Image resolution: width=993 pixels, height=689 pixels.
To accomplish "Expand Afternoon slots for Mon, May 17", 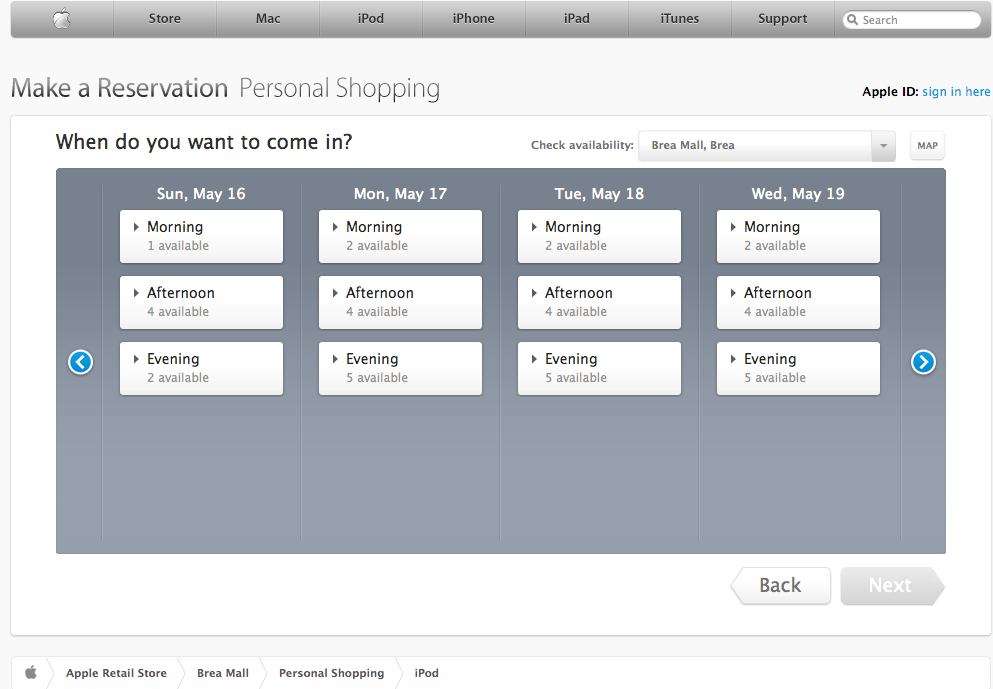I will pos(400,302).
